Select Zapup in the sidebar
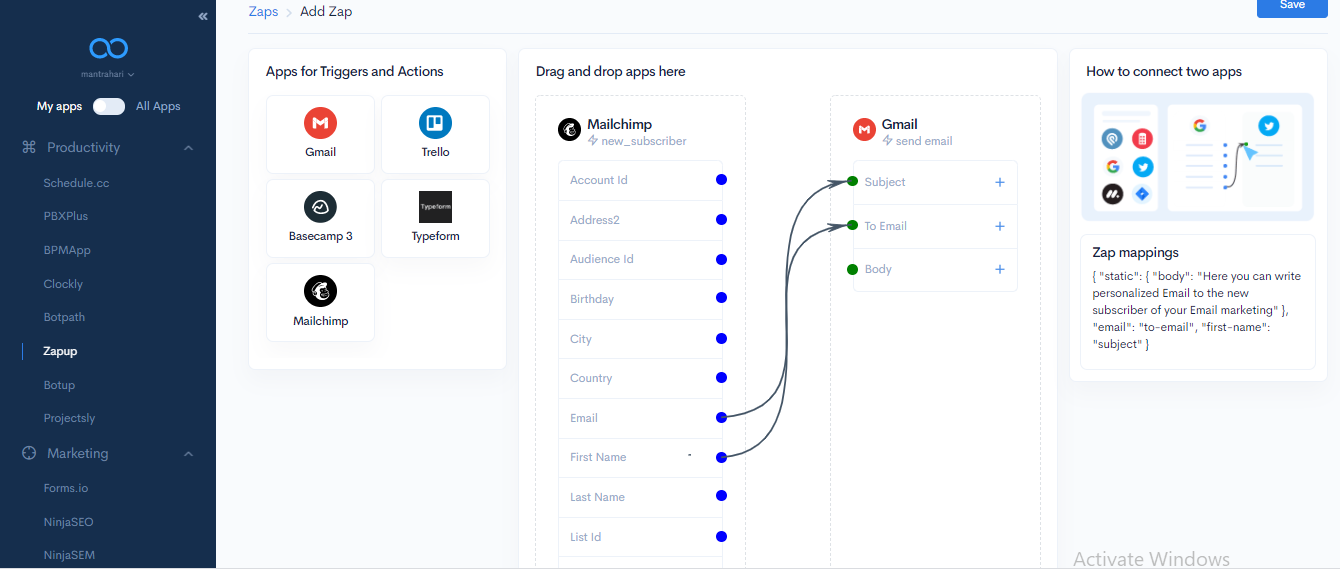This screenshot has height=570, width=1340. pyautogui.click(x=60, y=351)
